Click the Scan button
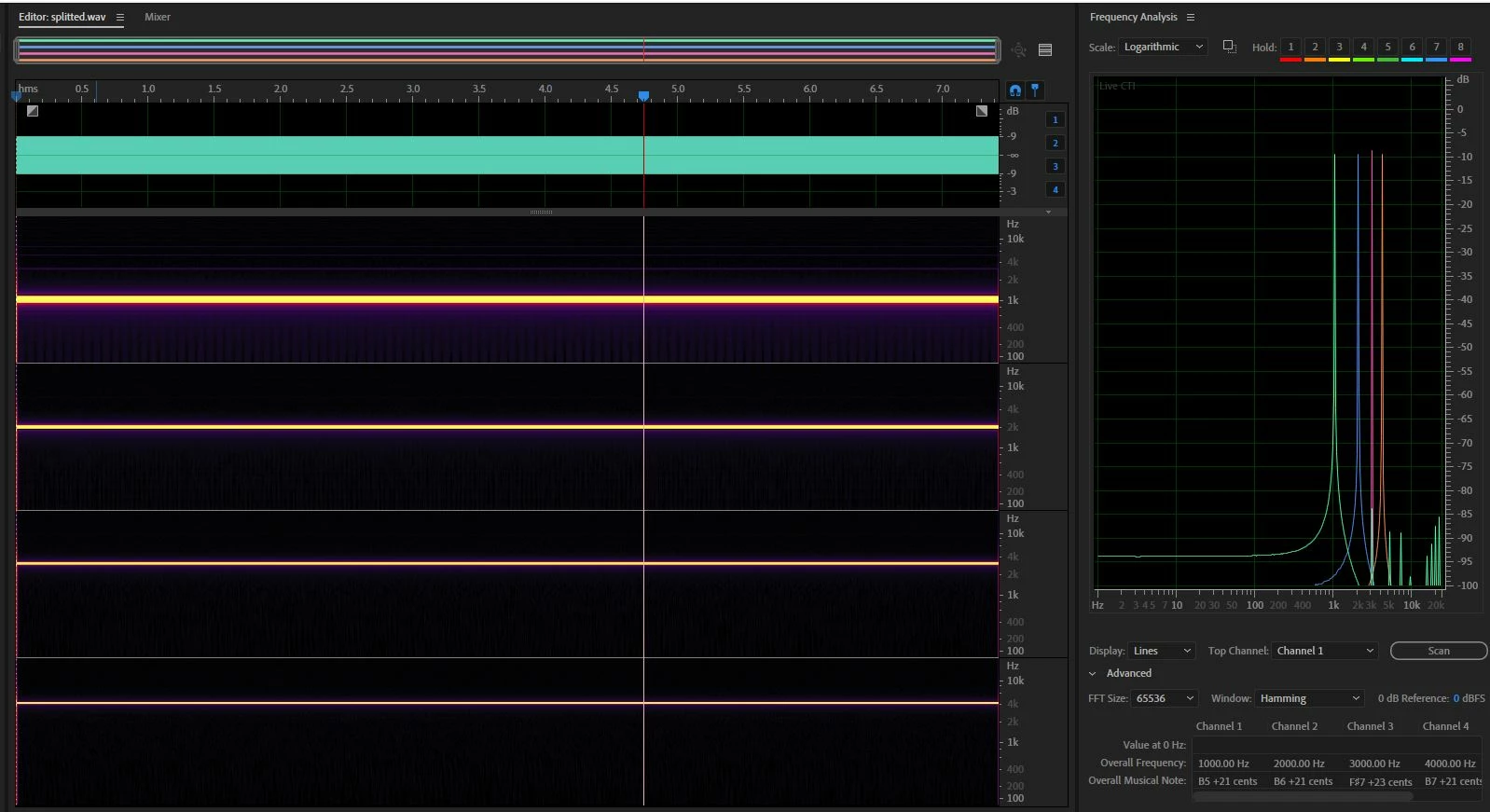 click(1439, 651)
